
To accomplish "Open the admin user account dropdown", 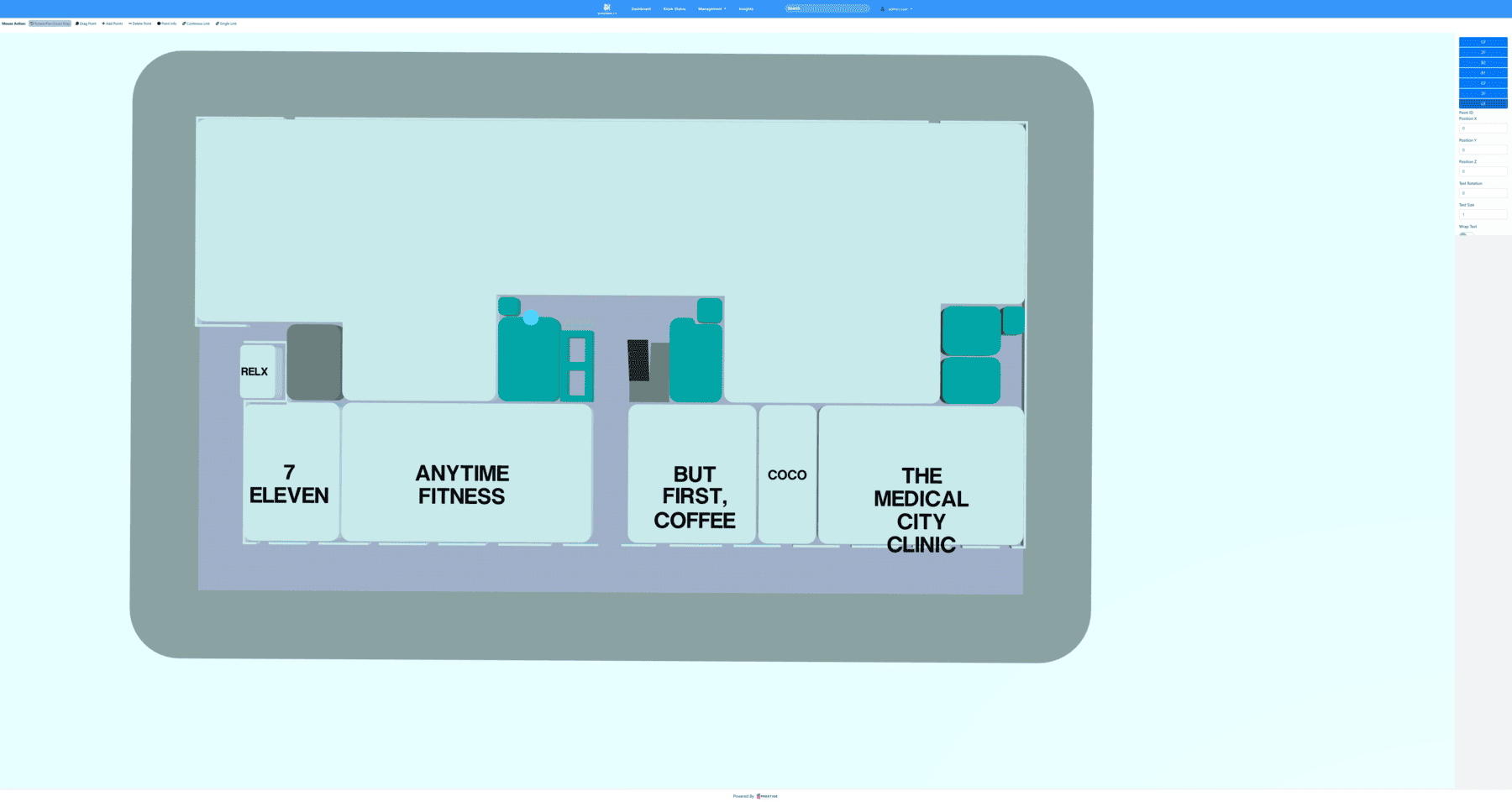I will pyautogui.click(x=896, y=9).
